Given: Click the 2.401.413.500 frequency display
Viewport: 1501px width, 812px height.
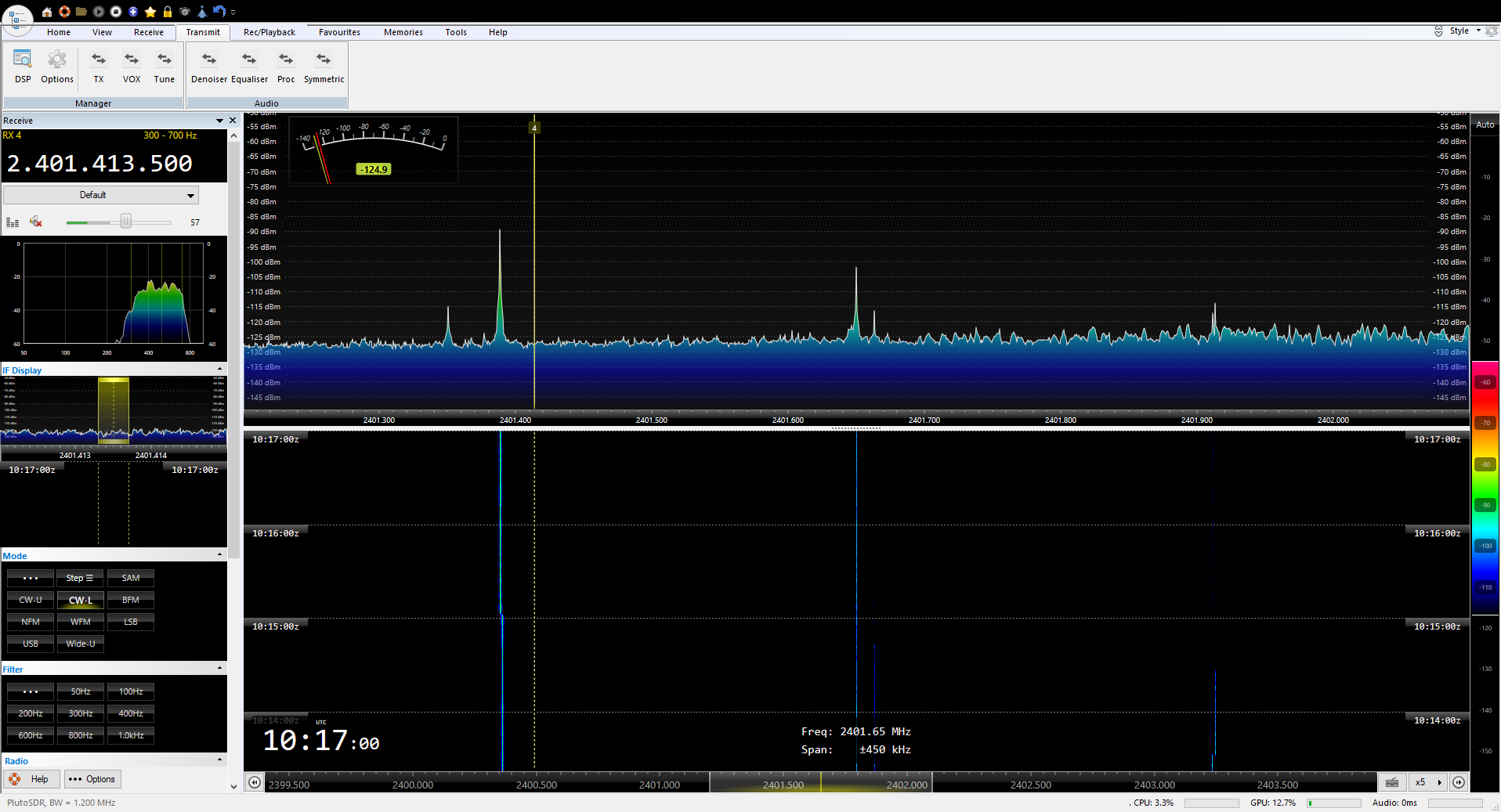Looking at the screenshot, I should (x=100, y=164).
